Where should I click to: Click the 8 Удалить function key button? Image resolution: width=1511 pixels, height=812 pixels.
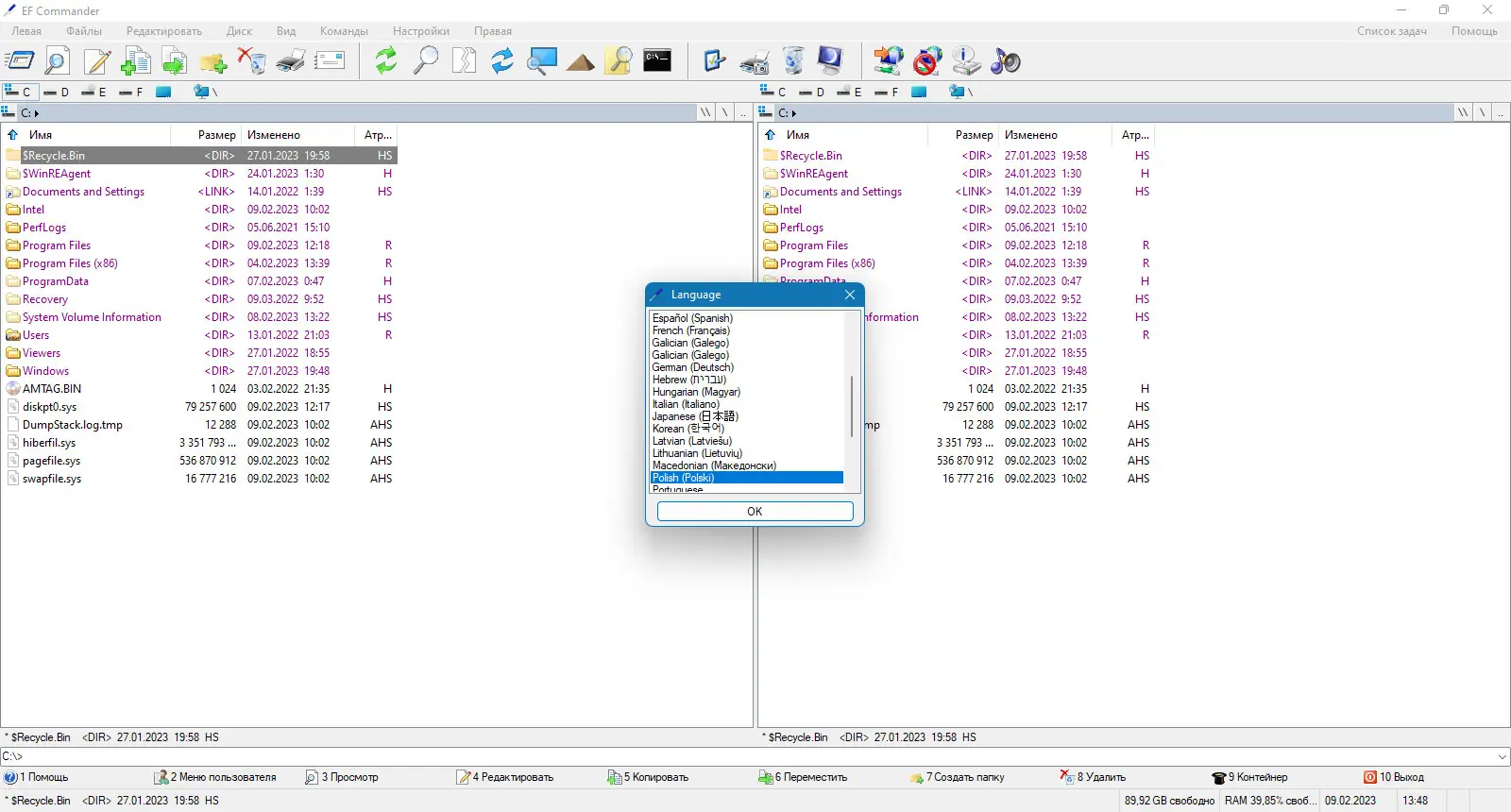pyautogui.click(x=1095, y=777)
